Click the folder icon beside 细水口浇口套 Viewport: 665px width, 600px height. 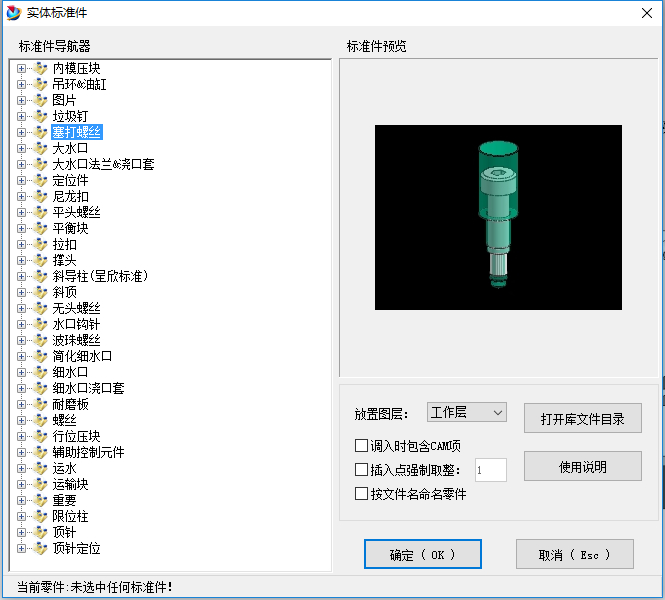pyautogui.click(x=40, y=388)
